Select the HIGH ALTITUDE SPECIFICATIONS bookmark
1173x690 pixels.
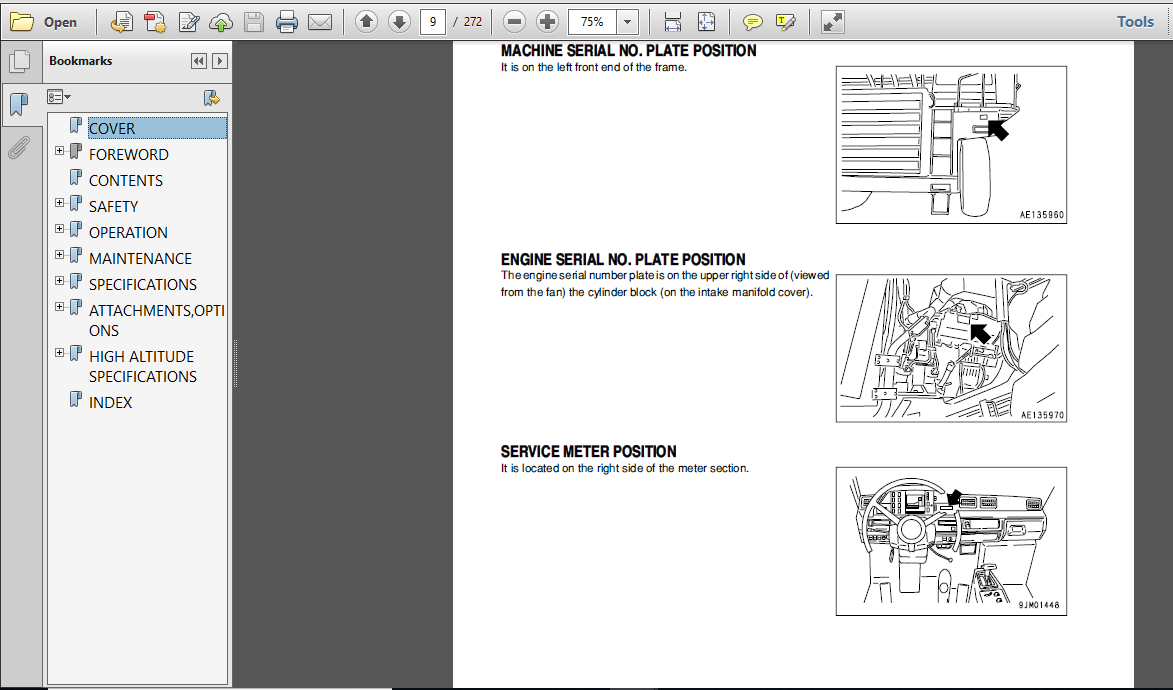click(143, 367)
